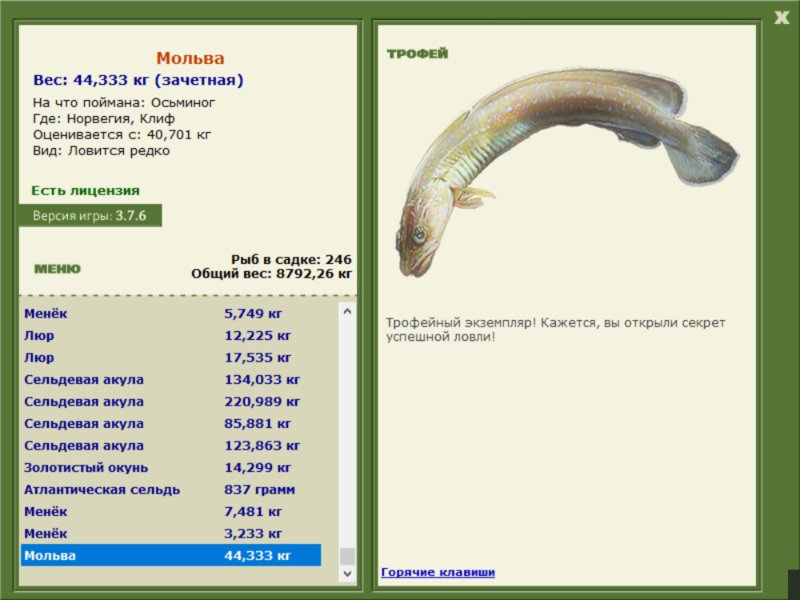Click the ТРОФЕЙ heading
800x600 pixels.
pos(417,54)
